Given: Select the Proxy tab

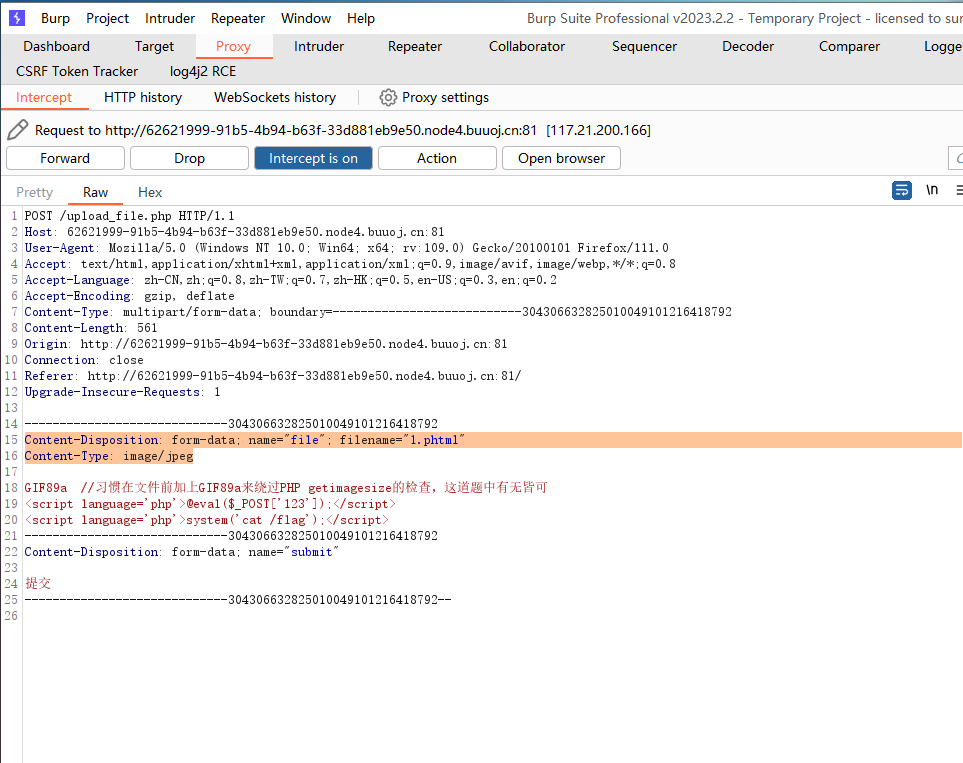Looking at the screenshot, I should 233,46.
